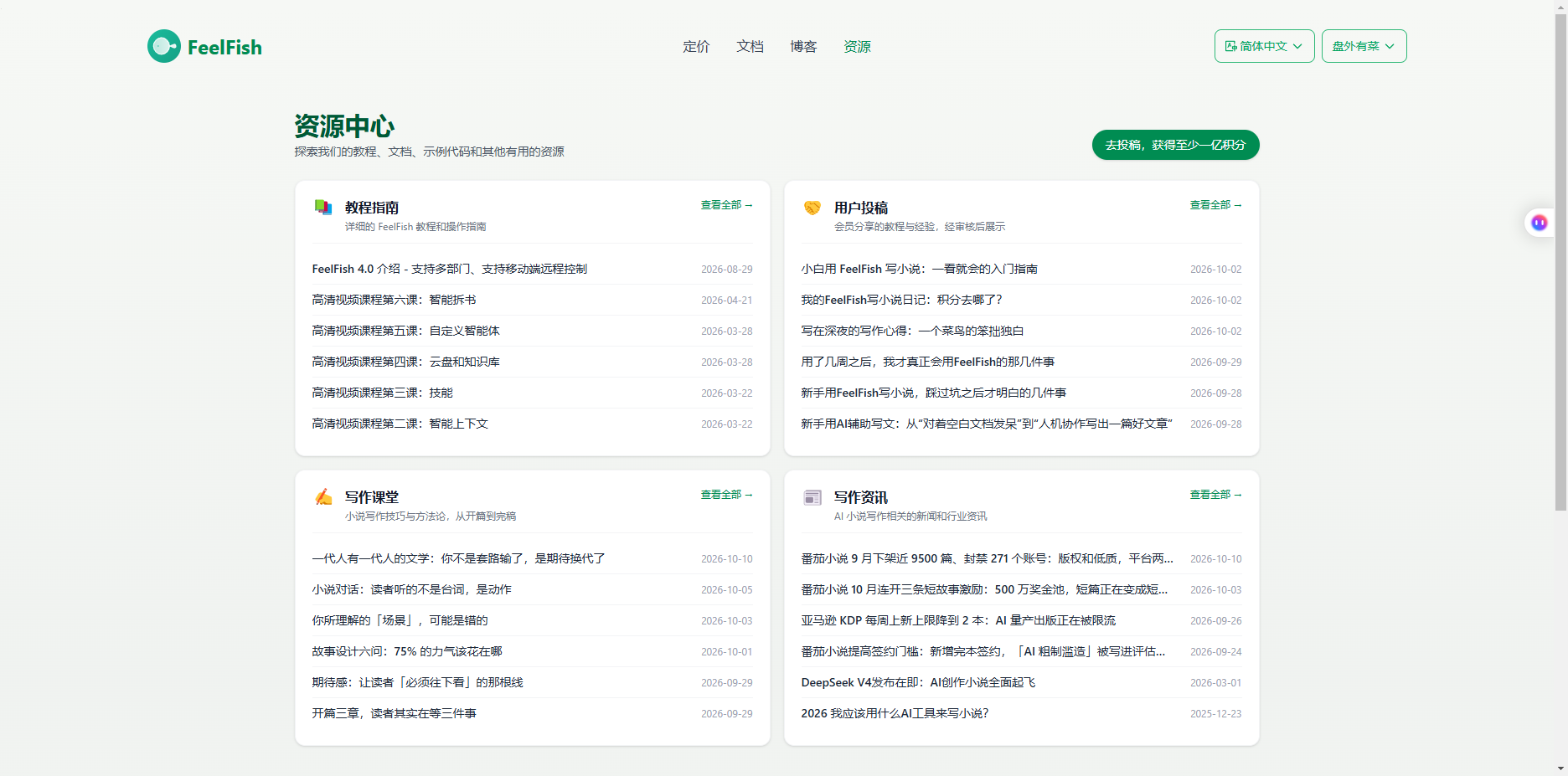Open the 简体中文 language dropdown
The width and height of the screenshot is (1568, 776).
coord(1264,46)
